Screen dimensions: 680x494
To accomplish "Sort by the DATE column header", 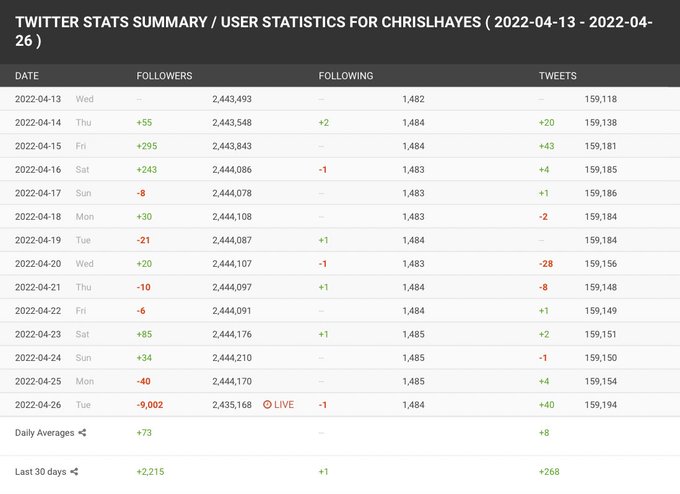I will pos(27,76).
